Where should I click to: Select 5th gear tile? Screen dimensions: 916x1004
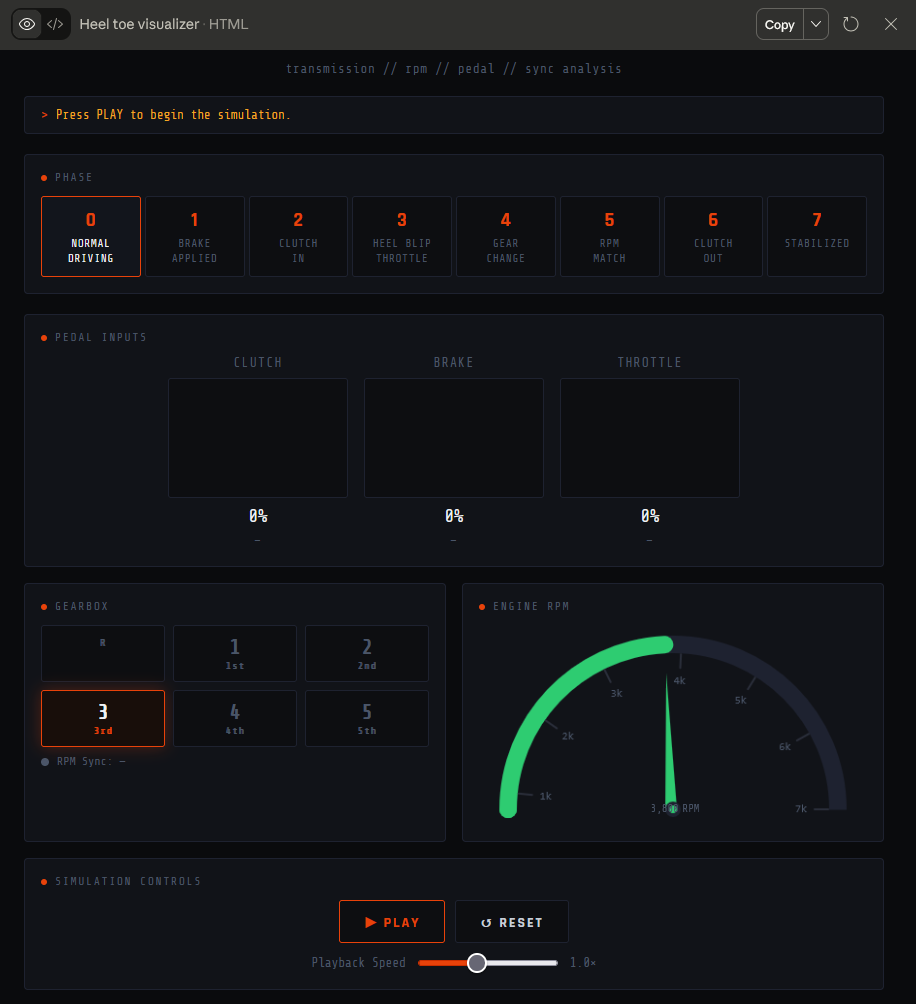367,718
